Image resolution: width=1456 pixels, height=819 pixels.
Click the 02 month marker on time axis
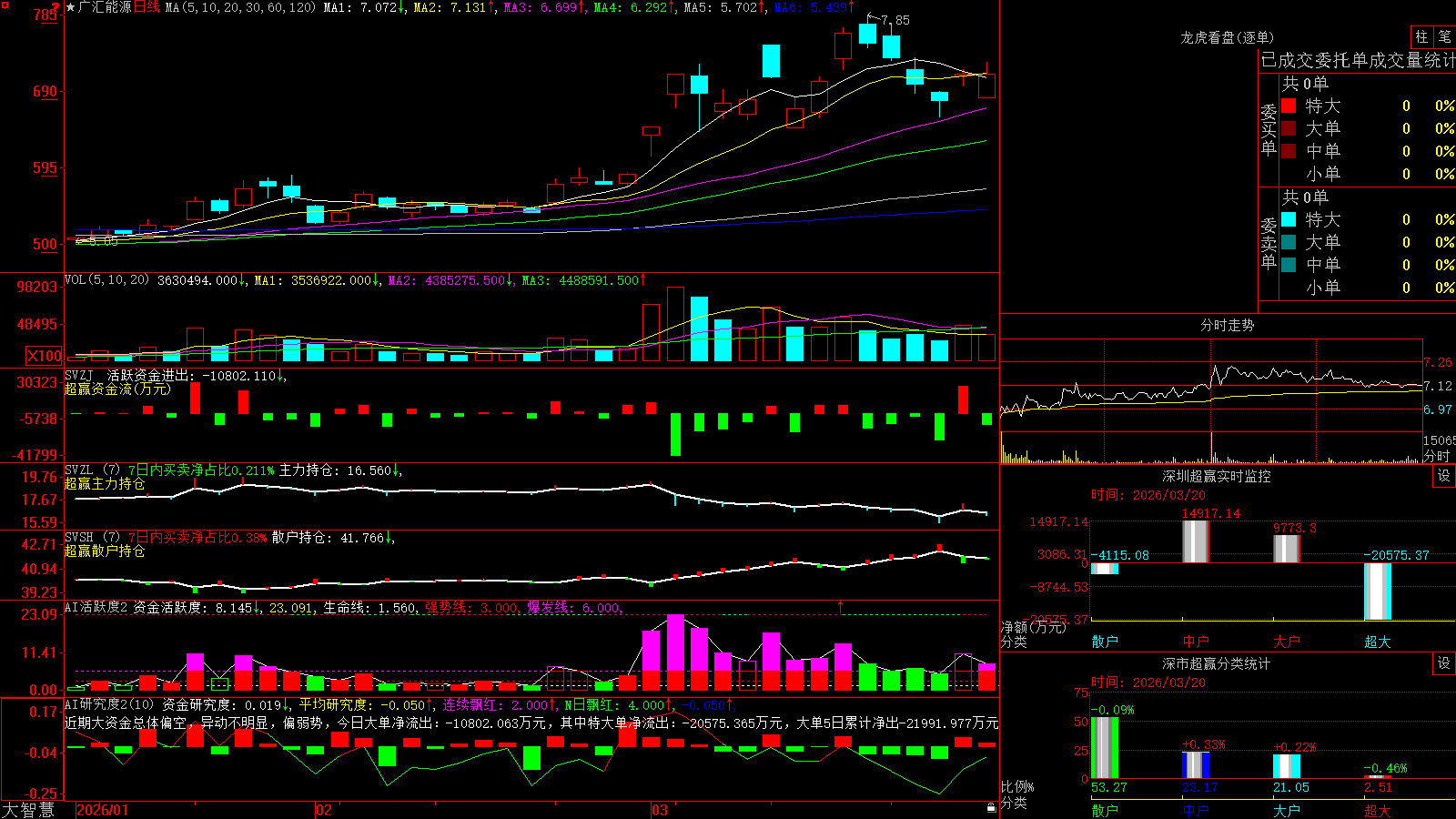(x=324, y=810)
